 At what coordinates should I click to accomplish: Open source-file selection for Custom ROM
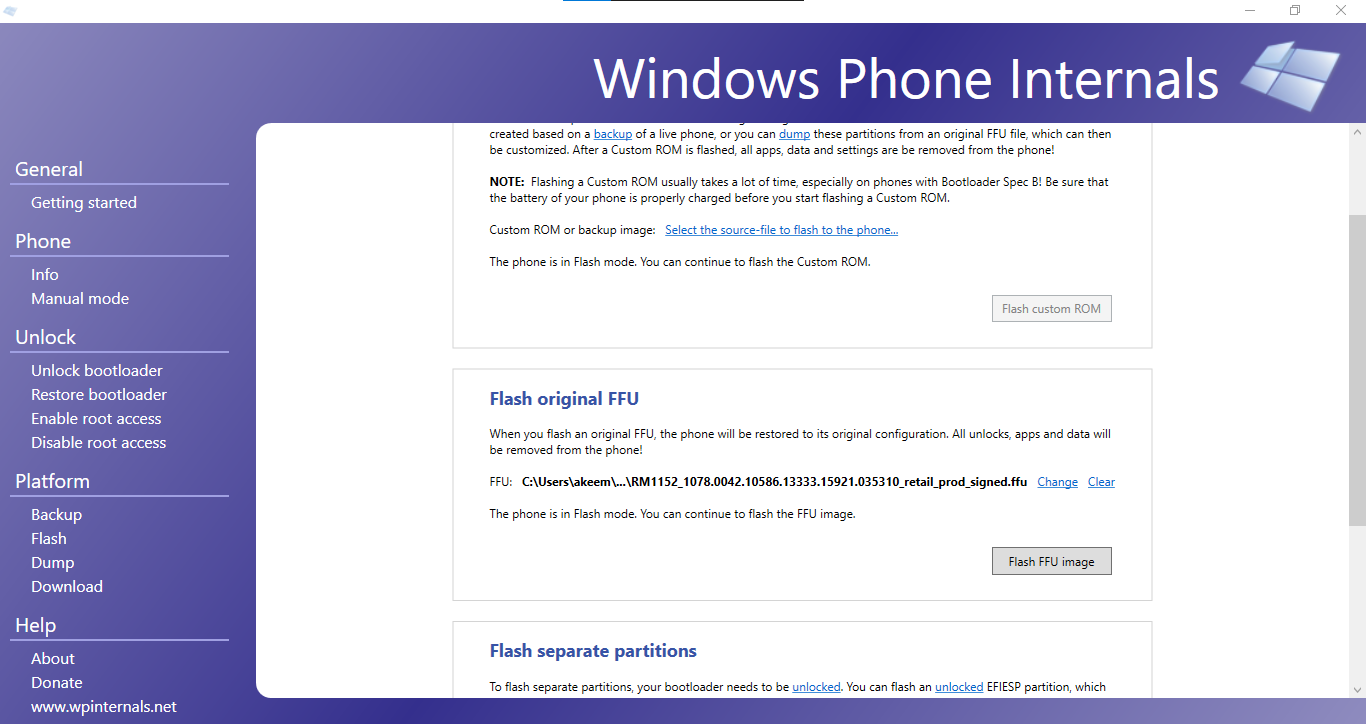click(x=781, y=229)
